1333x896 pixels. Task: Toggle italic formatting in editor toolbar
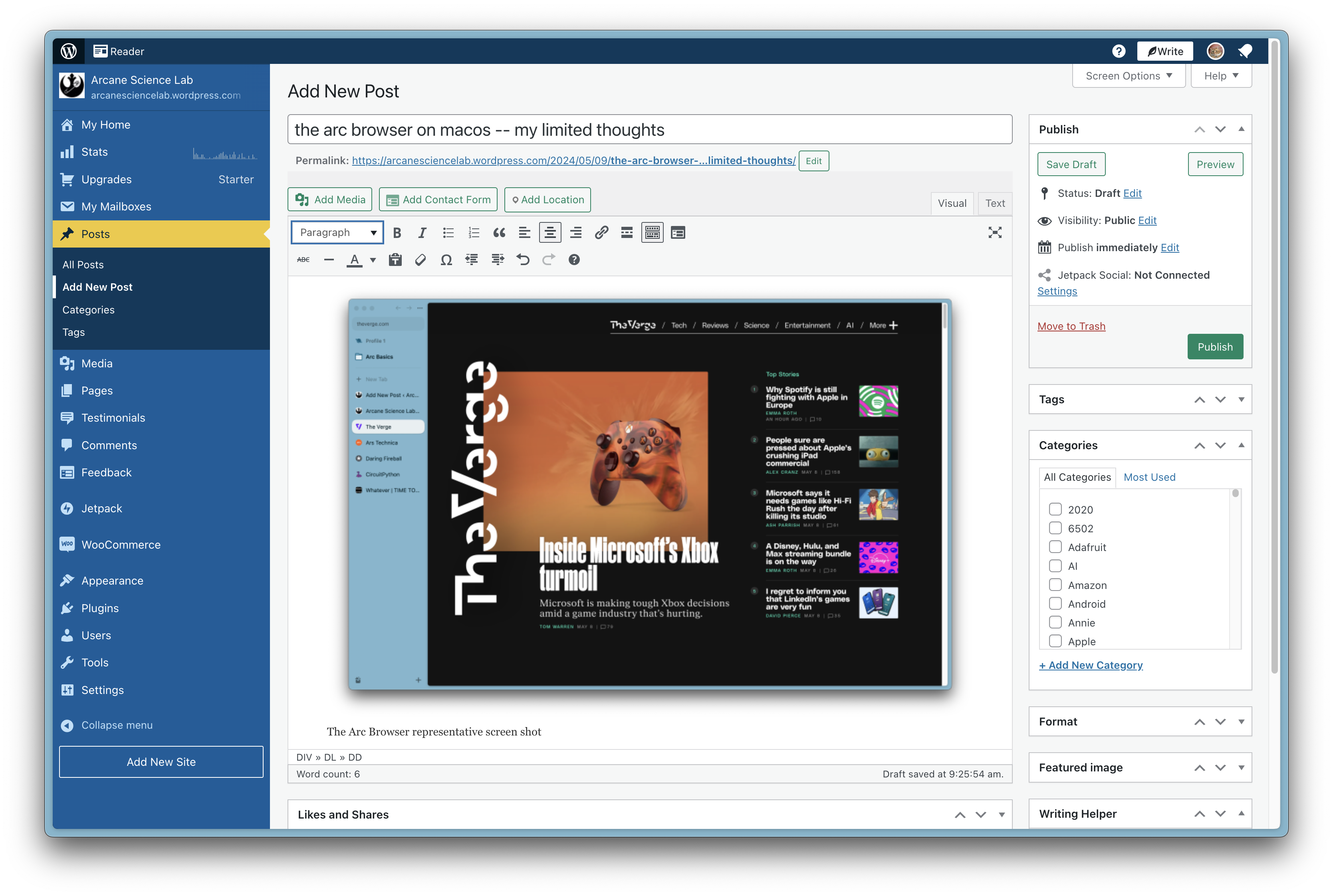click(422, 232)
